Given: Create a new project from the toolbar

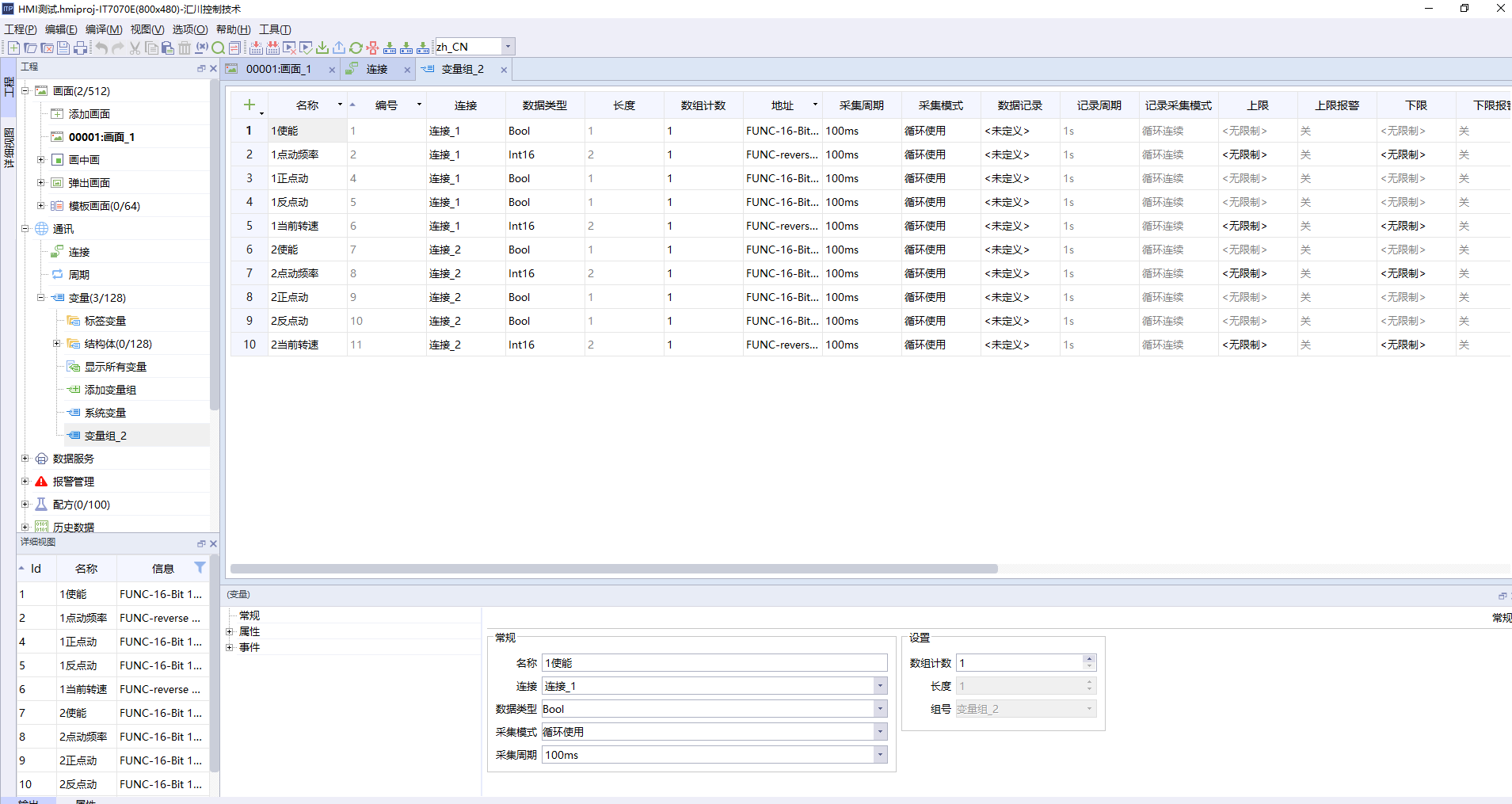Looking at the screenshot, I should (x=13, y=48).
